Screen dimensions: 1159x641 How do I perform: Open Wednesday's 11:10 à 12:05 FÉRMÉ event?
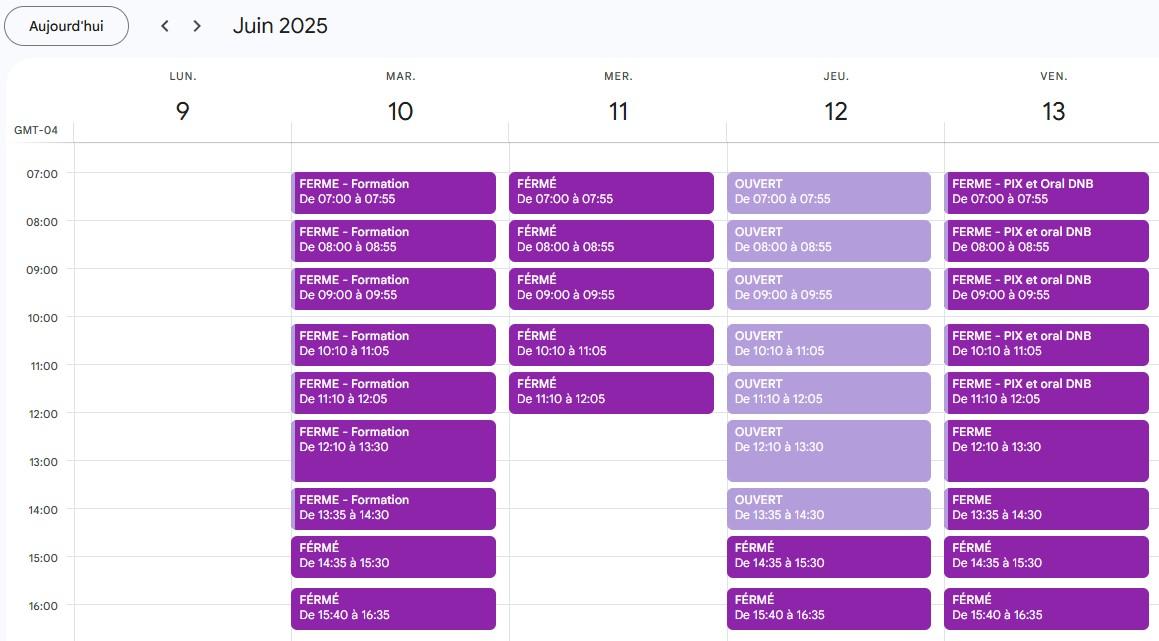611,392
